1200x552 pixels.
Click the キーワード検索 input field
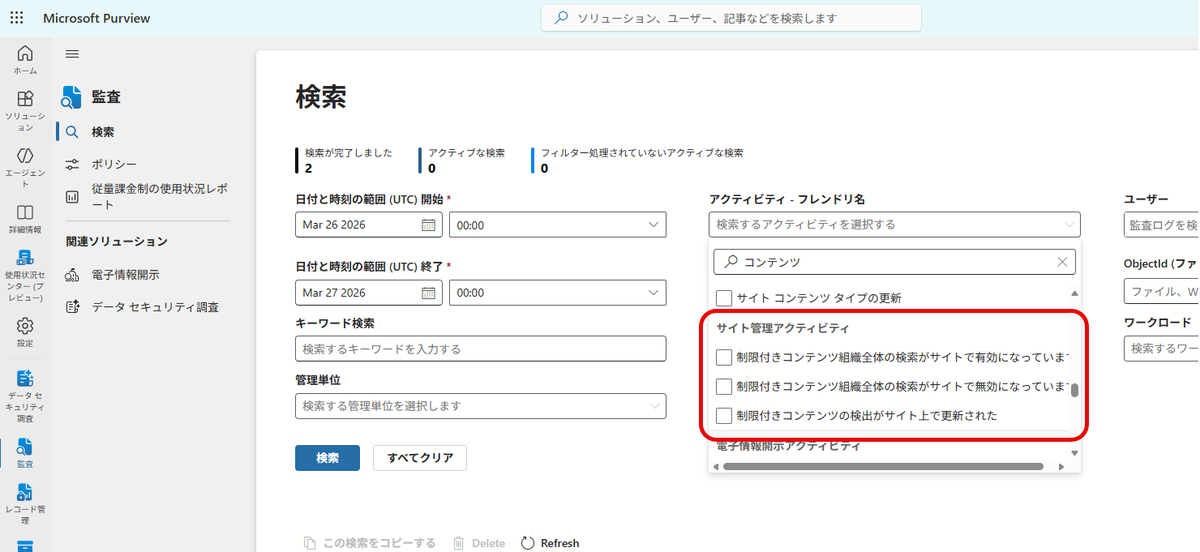pos(480,349)
